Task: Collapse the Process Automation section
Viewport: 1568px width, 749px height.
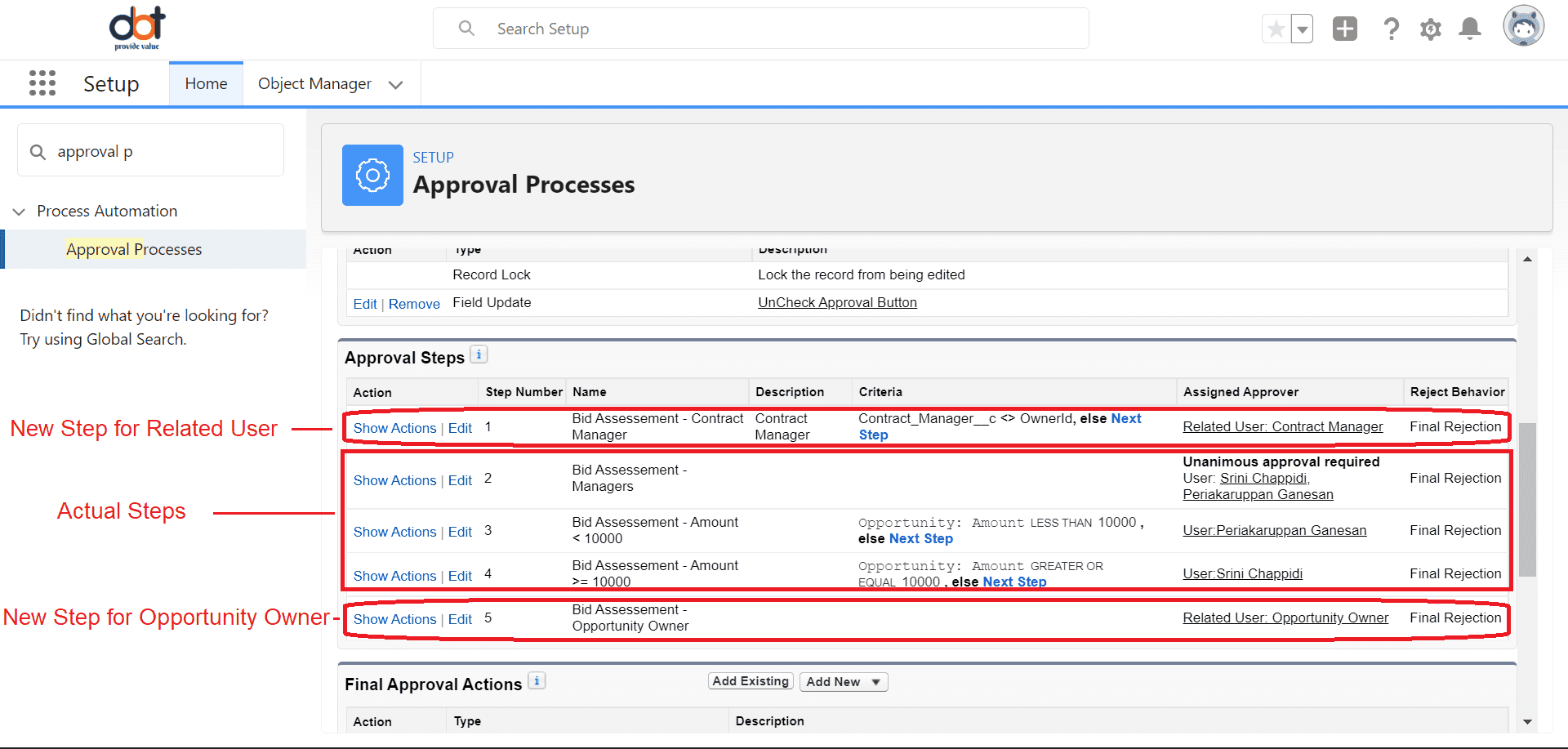Action: pyautogui.click(x=19, y=212)
